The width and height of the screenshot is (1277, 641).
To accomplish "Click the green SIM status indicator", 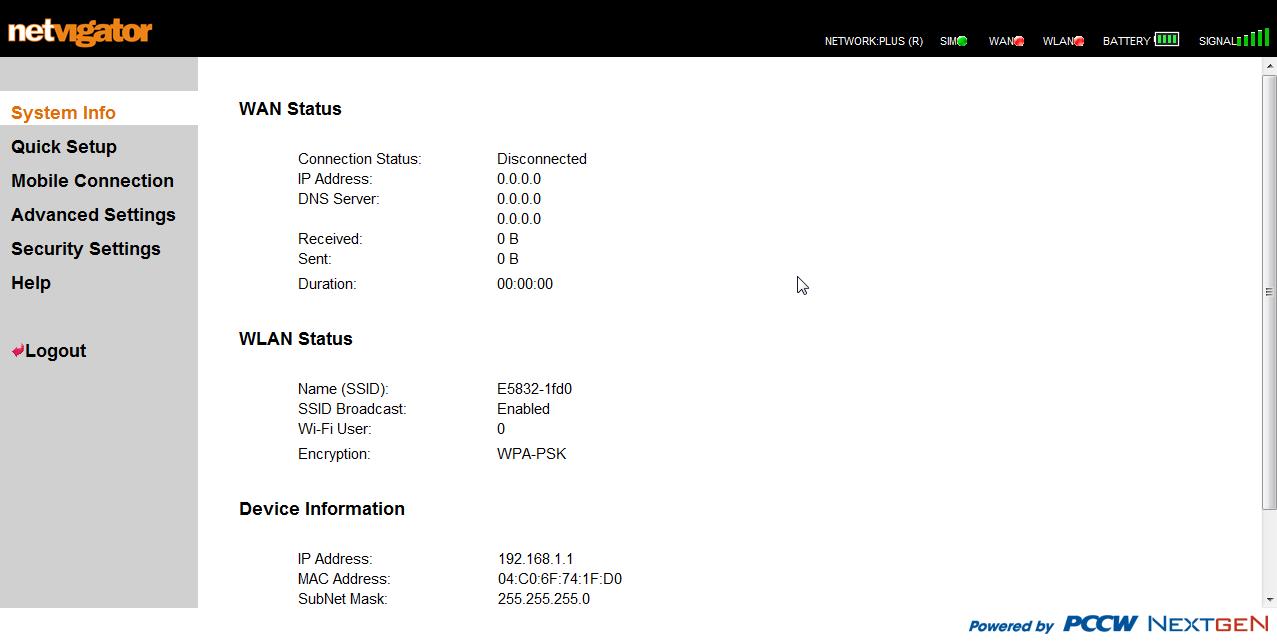I will pos(962,41).
